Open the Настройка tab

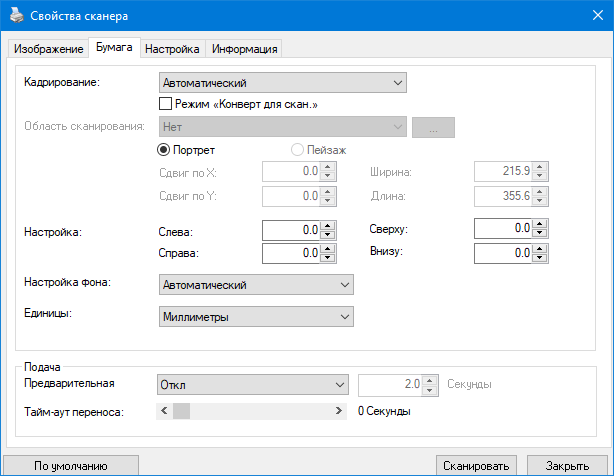(x=172, y=49)
